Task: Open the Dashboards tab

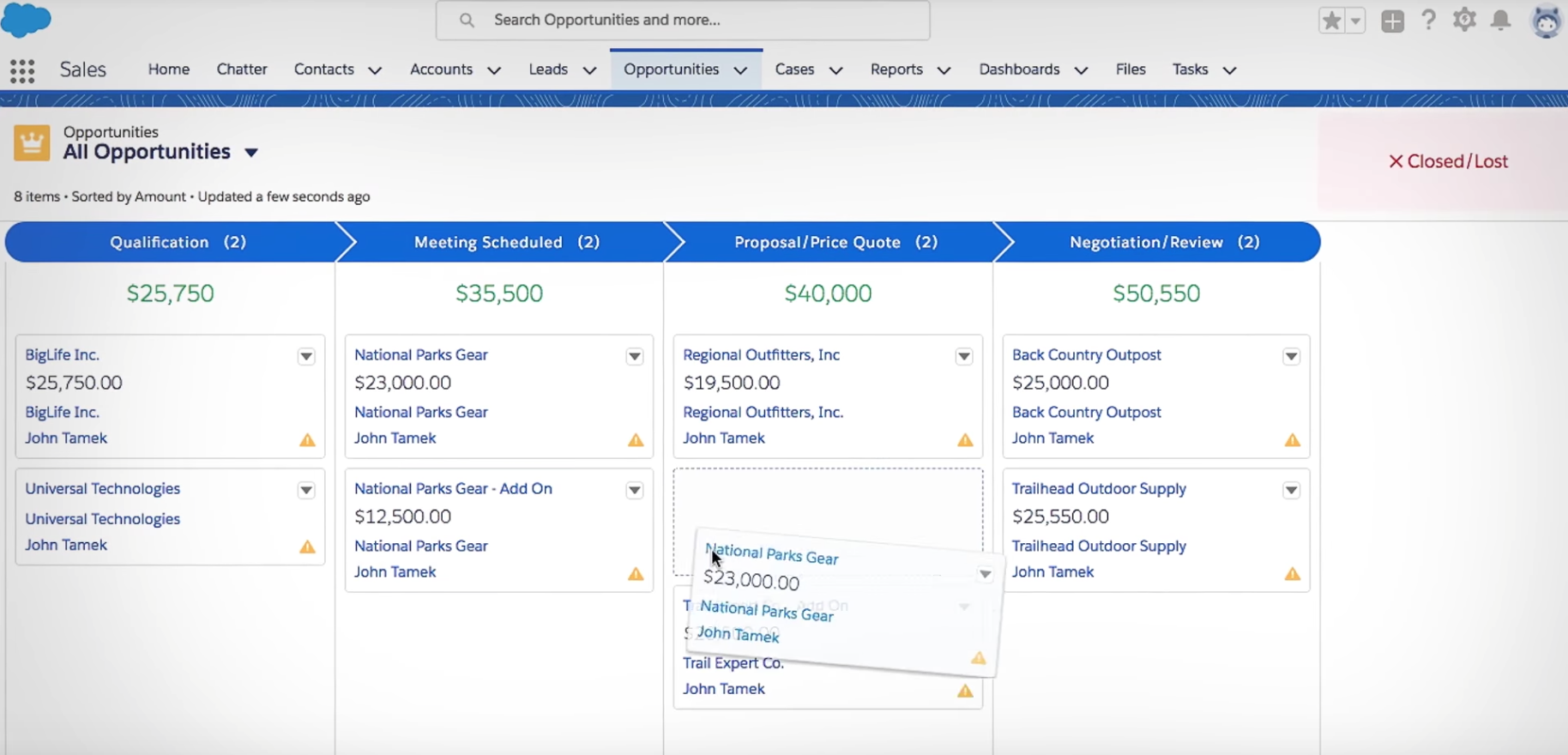Action: coord(1019,69)
